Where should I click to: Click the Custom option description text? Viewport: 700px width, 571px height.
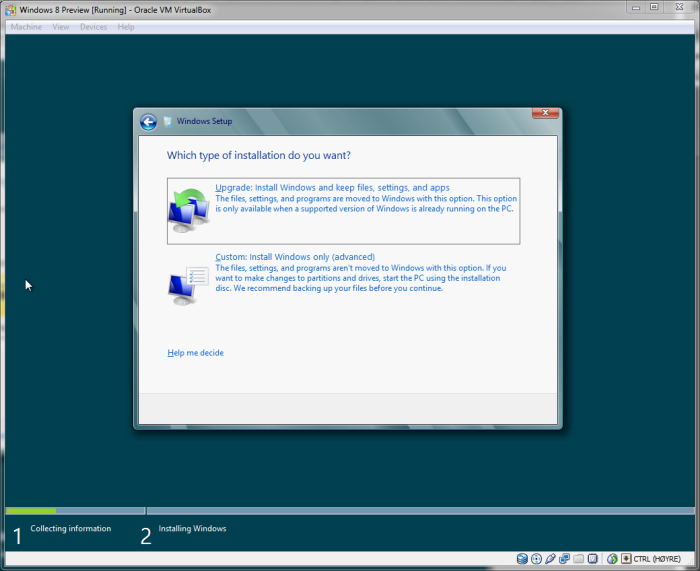[x=361, y=278]
